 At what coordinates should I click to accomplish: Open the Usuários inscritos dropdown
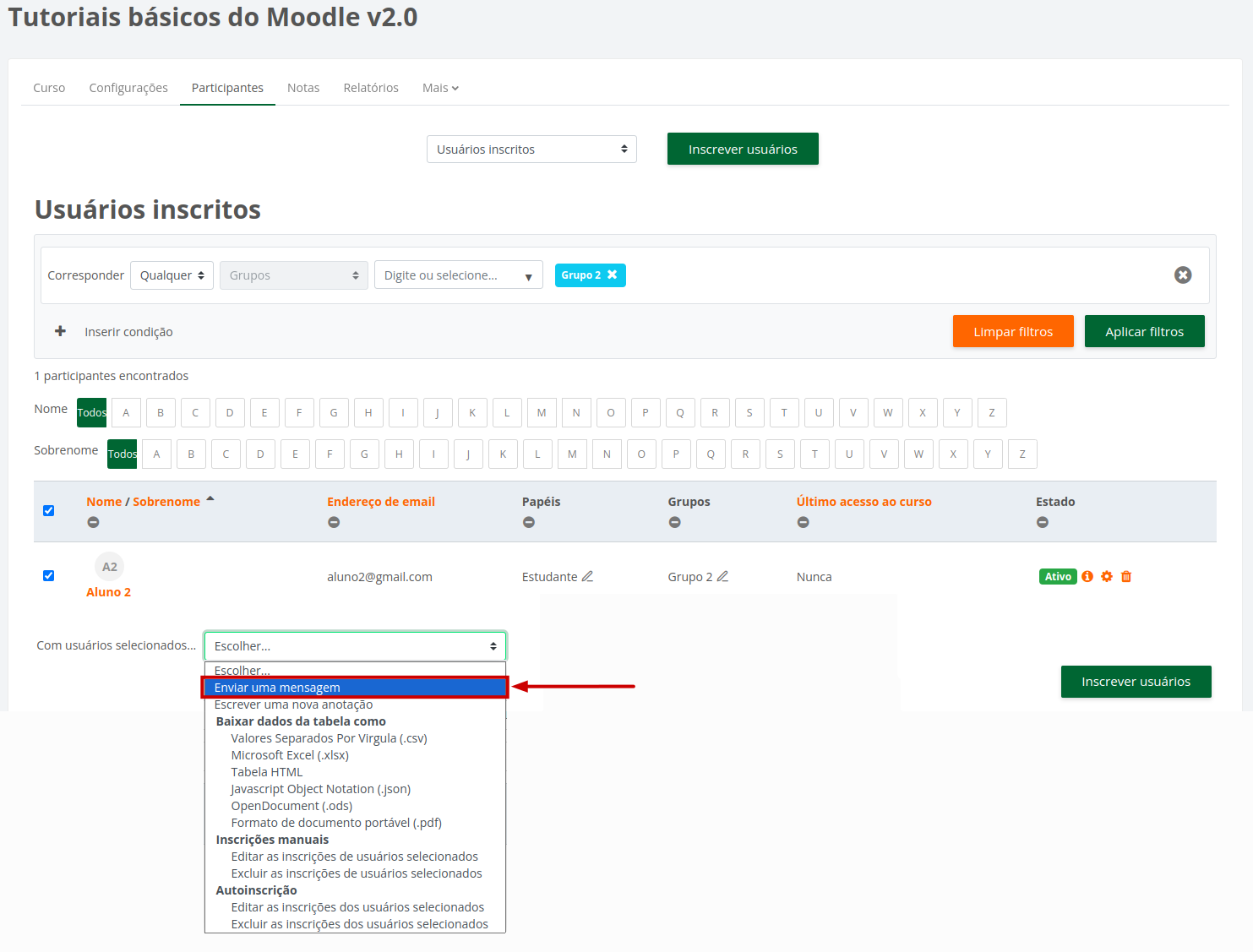531,150
